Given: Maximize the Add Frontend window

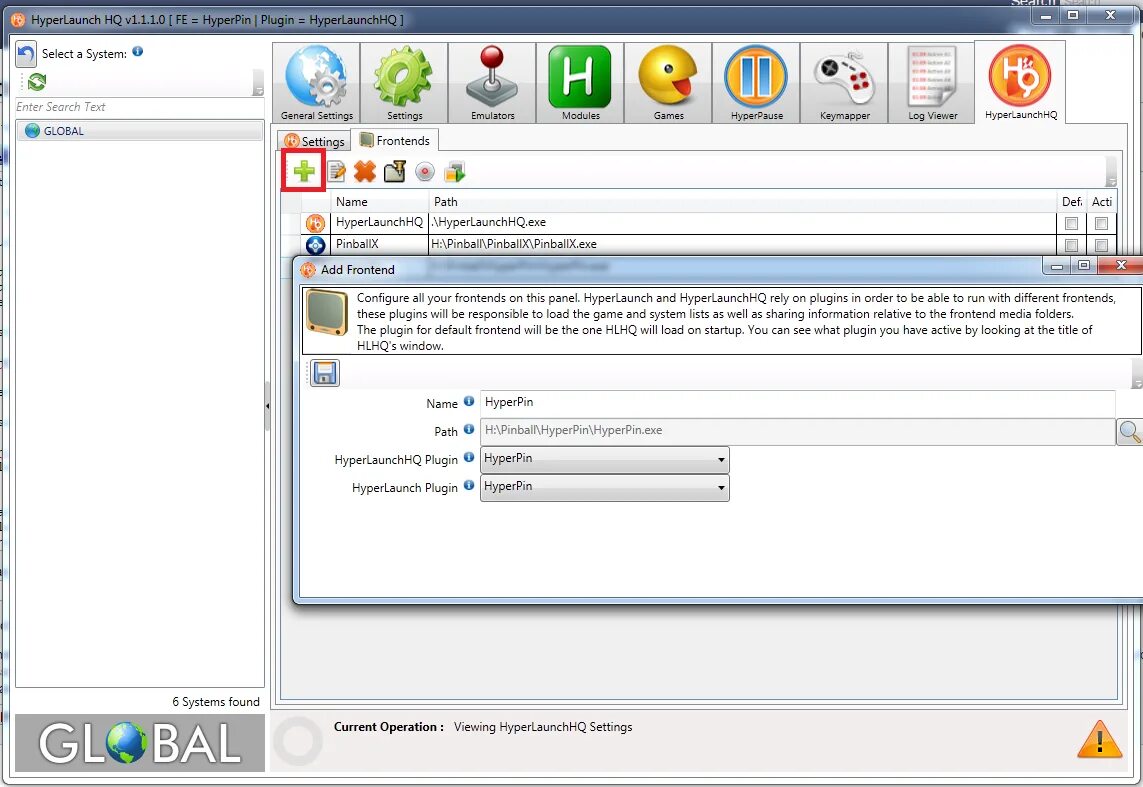Looking at the screenshot, I should pos(1083,265).
